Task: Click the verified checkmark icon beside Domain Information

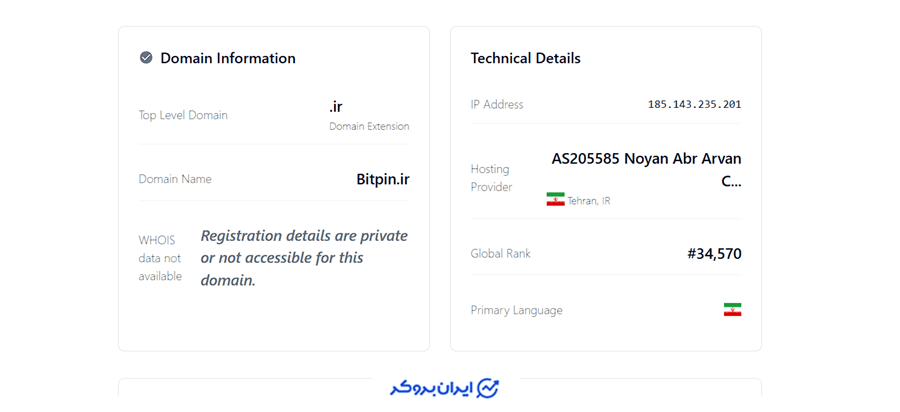Action: (146, 58)
